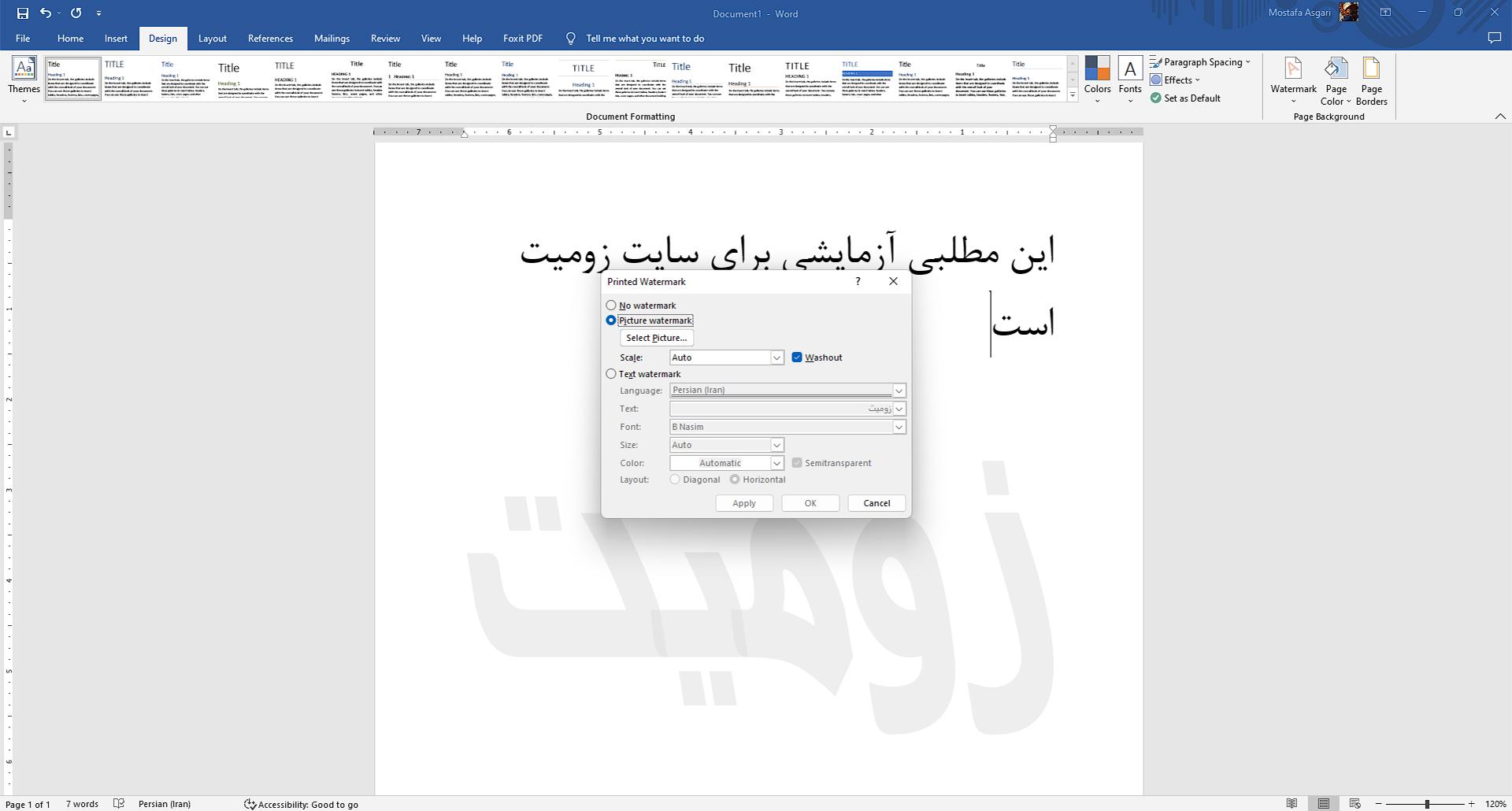Viewport: 1512px width, 811px height.
Task: Click the zoom slider handle
Action: click(x=1427, y=804)
